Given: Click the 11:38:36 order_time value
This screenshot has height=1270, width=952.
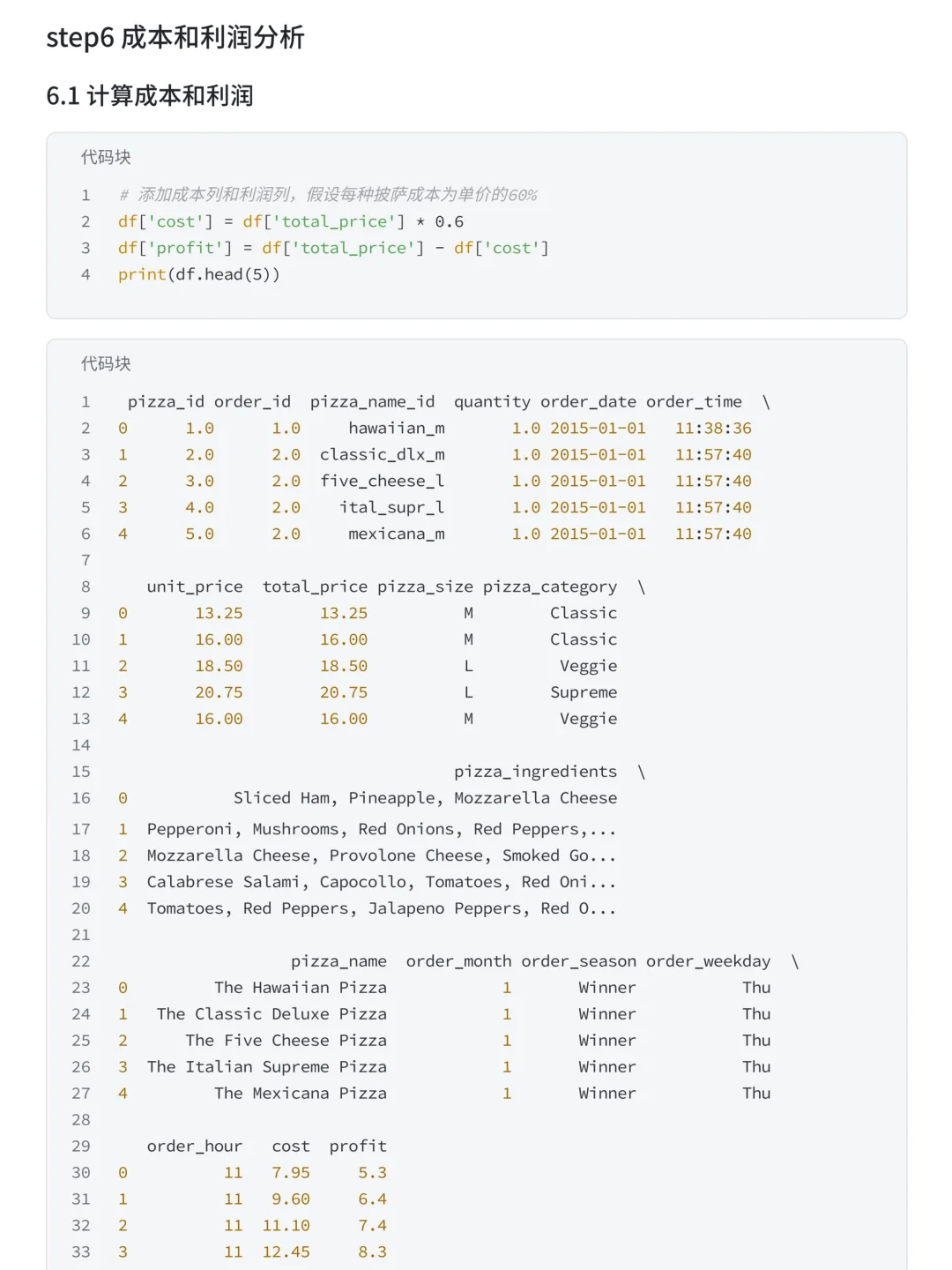Looking at the screenshot, I should (x=713, y=428).
